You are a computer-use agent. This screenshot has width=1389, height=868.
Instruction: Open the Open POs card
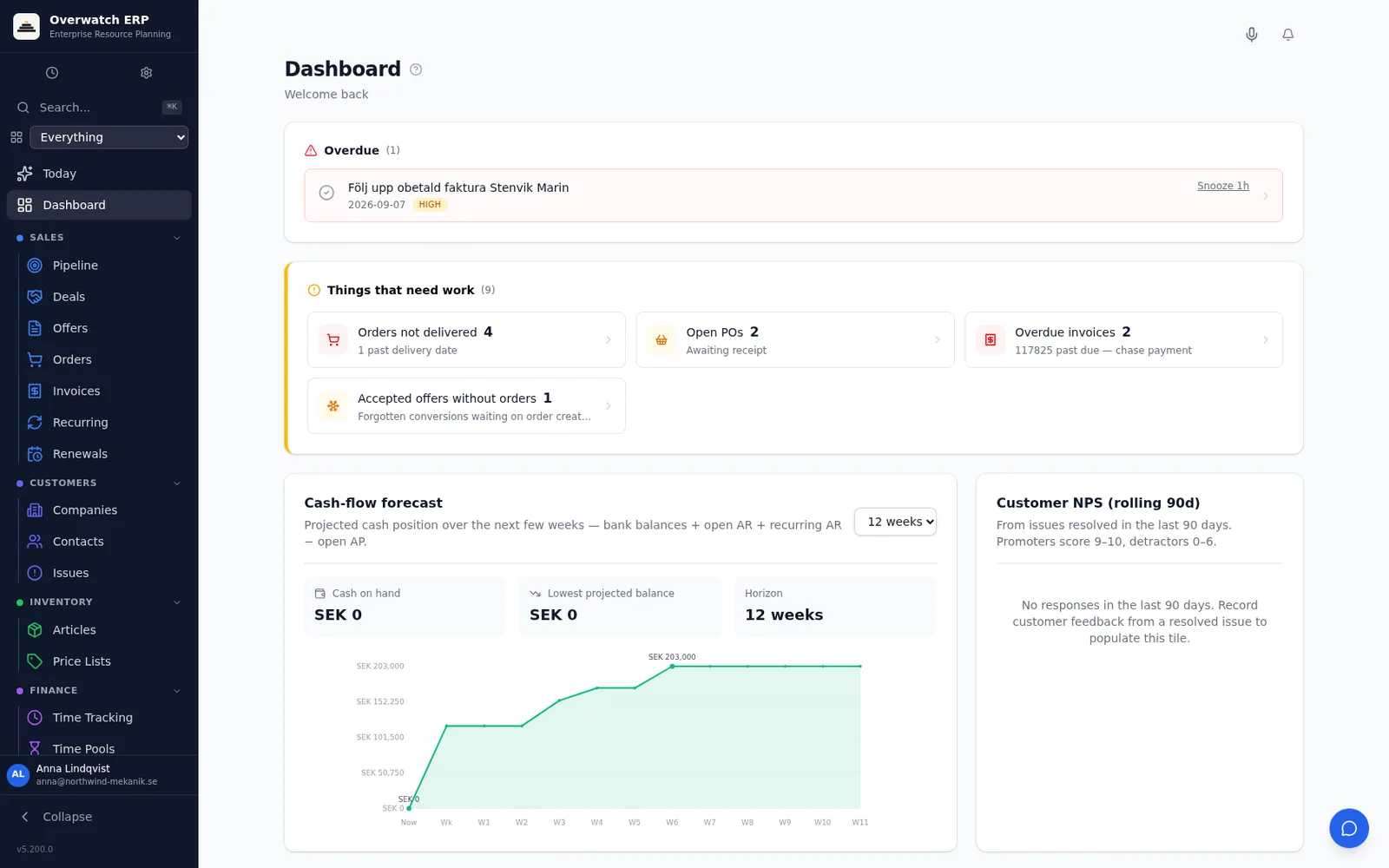coord(794,340)
